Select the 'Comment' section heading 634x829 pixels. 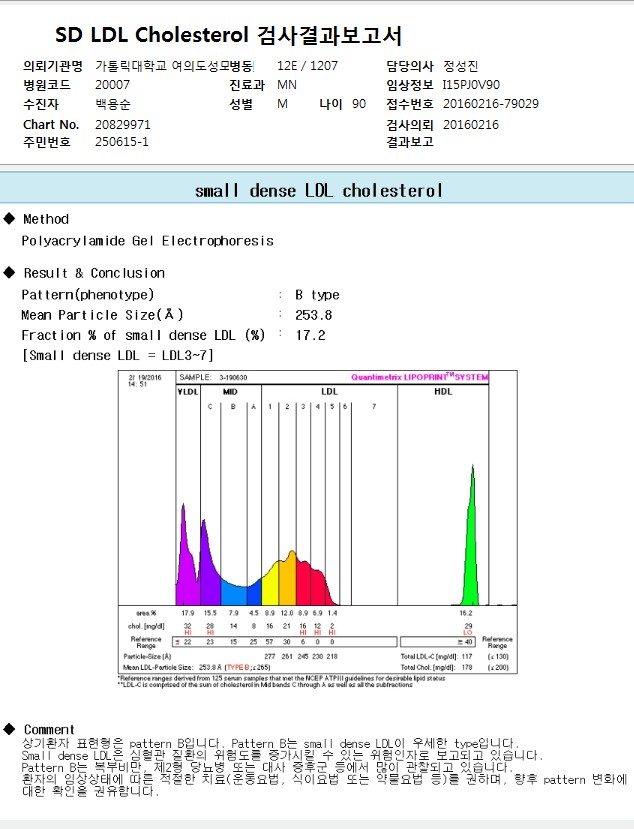(49, 730)
